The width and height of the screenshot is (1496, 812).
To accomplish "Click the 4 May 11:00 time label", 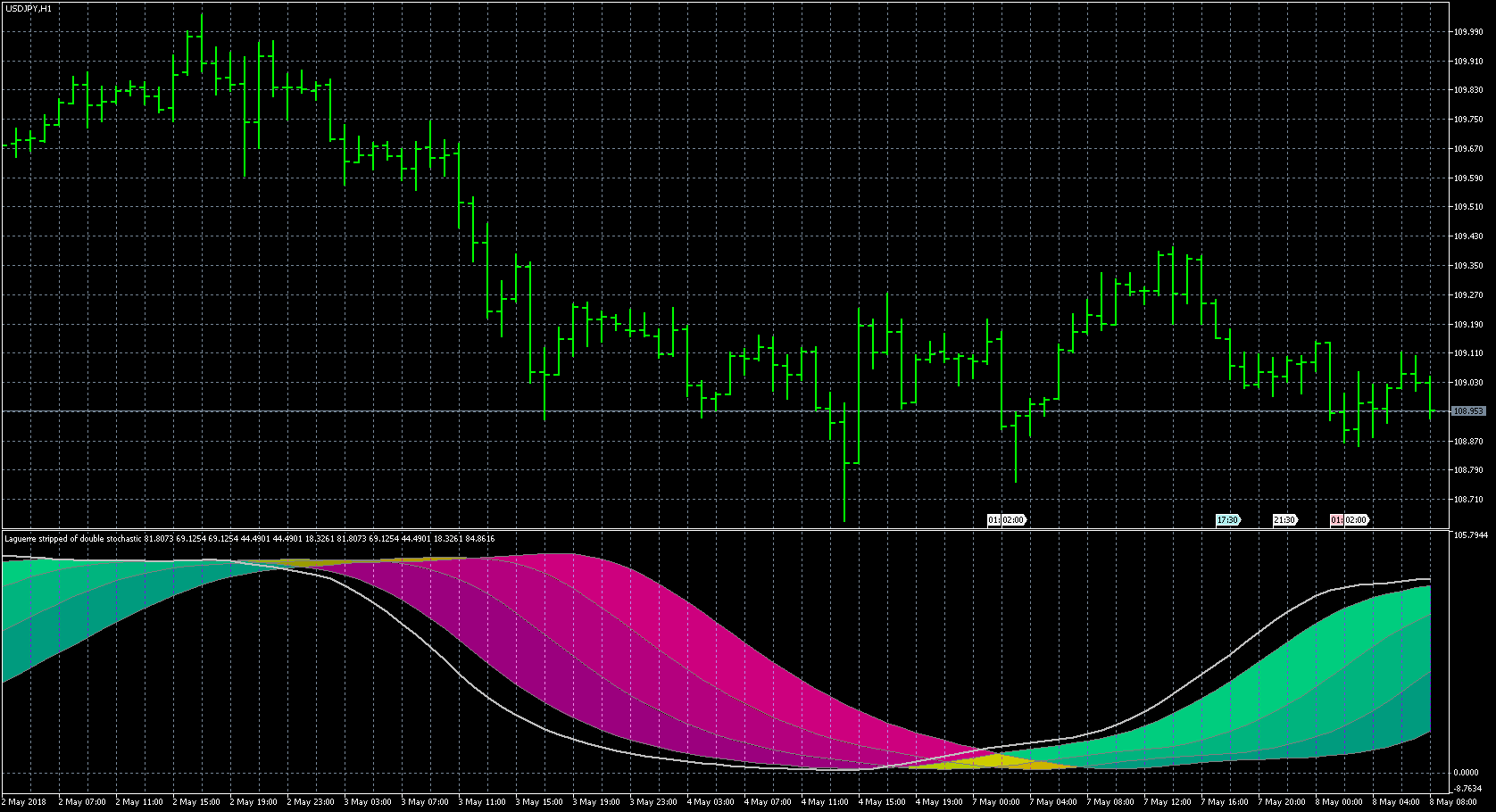I will pos(825,801).
